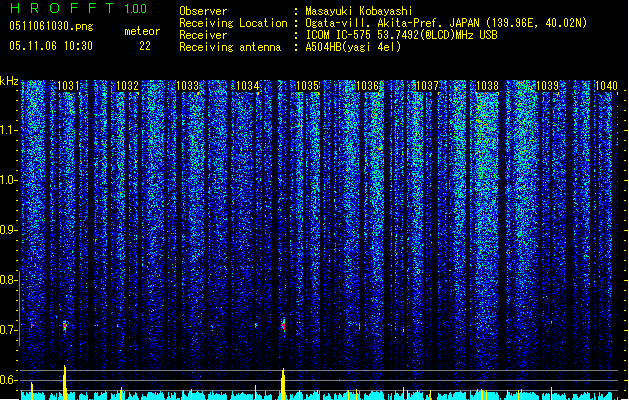This screenshot has height=400, width=629.
Task: Click the 1034 time marker
Action: coord(248,86)
